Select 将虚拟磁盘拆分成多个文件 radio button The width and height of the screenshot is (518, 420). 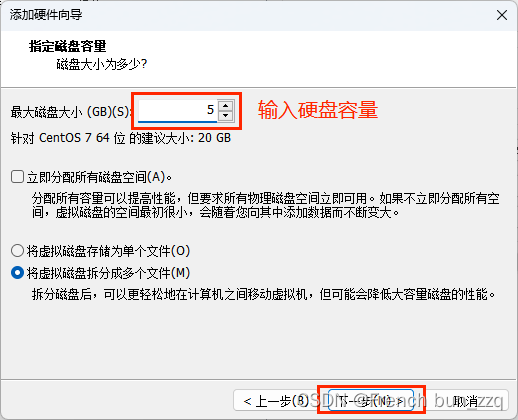pos(17,273)
